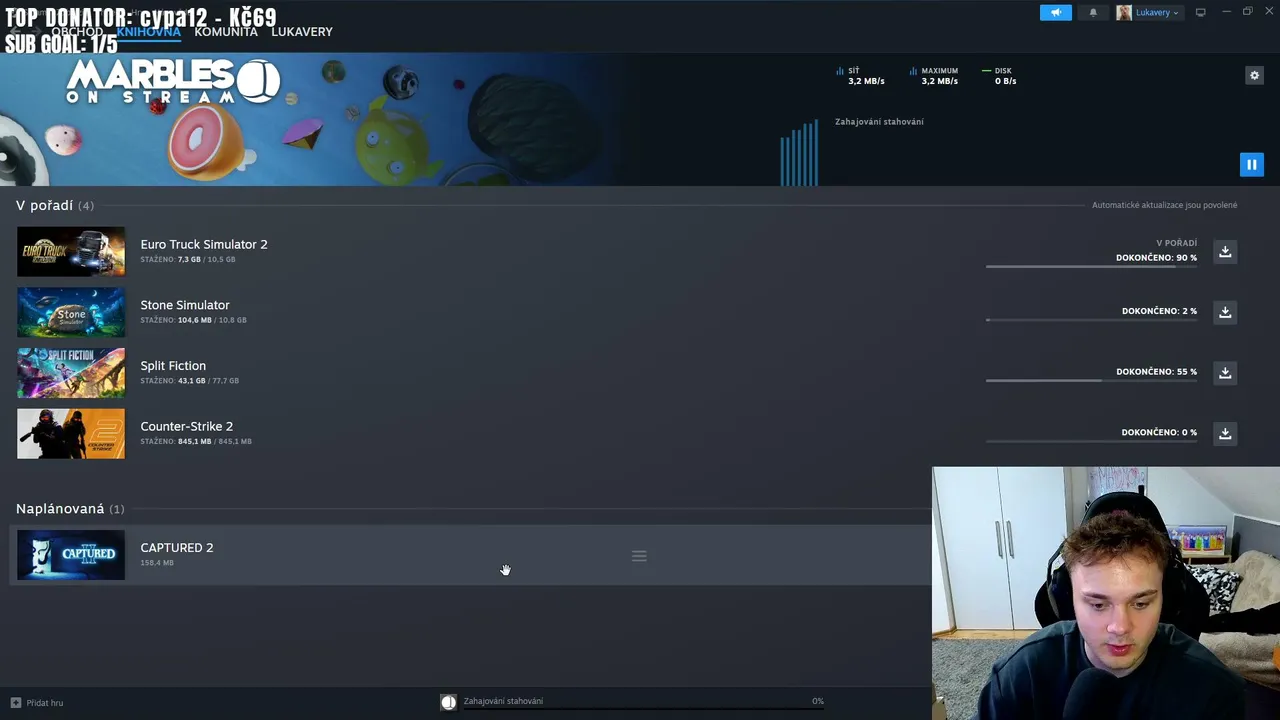Click 'DOKONČENO: 0 %' for Counter-Strike 2
Viewport: 1280px width, 720px height.
pos(1159,433)
